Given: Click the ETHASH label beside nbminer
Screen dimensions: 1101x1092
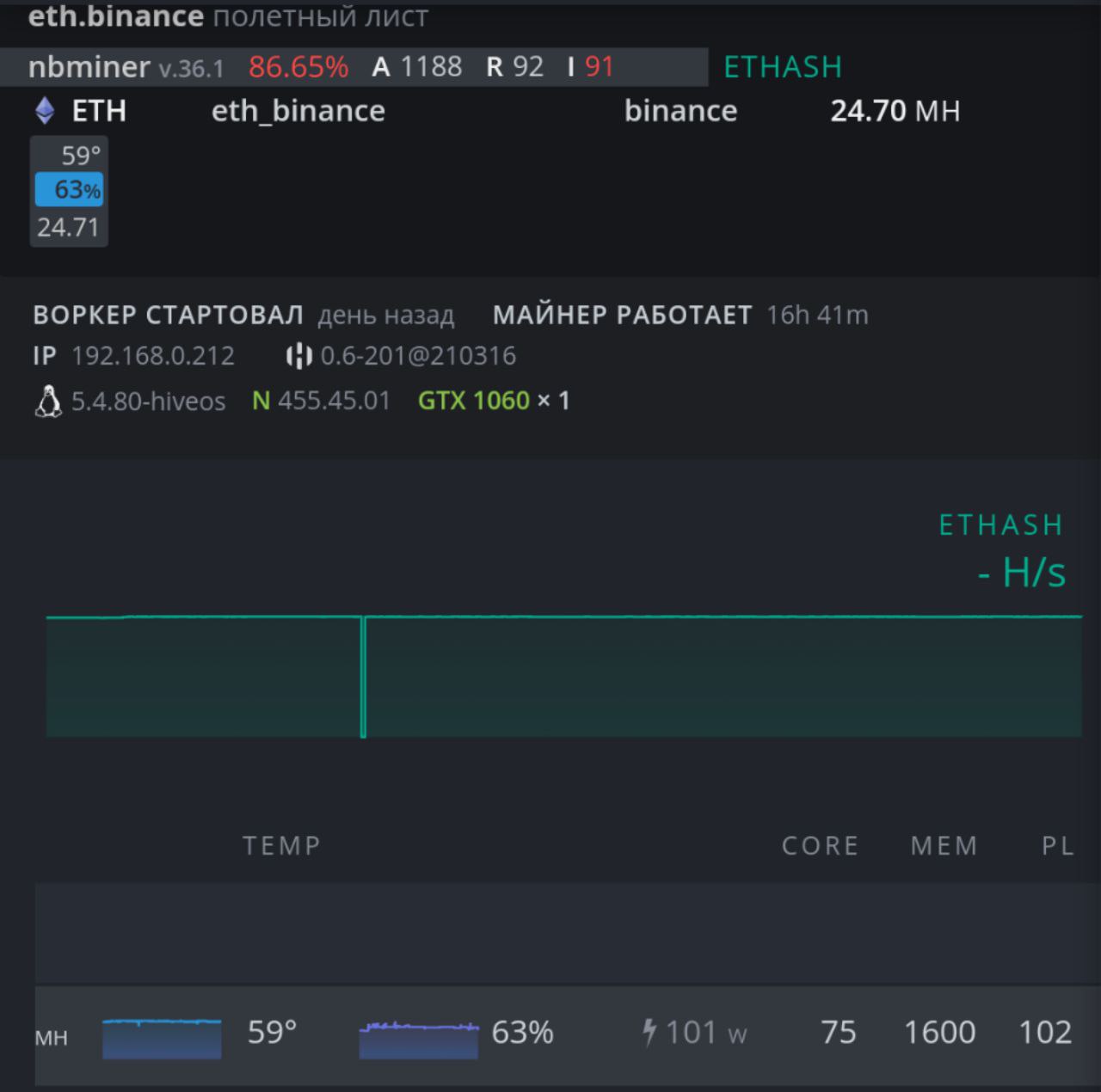Looking at the screenshot, I should click(783, 67).
